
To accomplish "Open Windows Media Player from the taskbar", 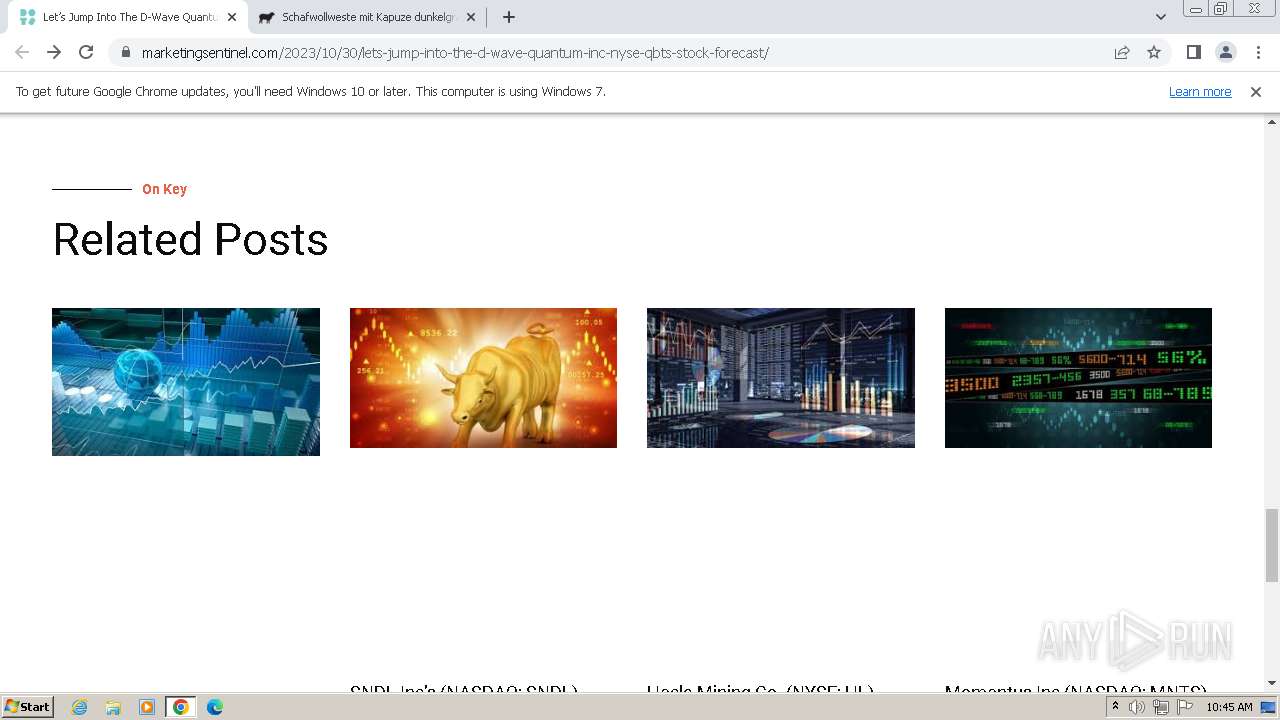I will pyautogui.click(x=147, y=707).
